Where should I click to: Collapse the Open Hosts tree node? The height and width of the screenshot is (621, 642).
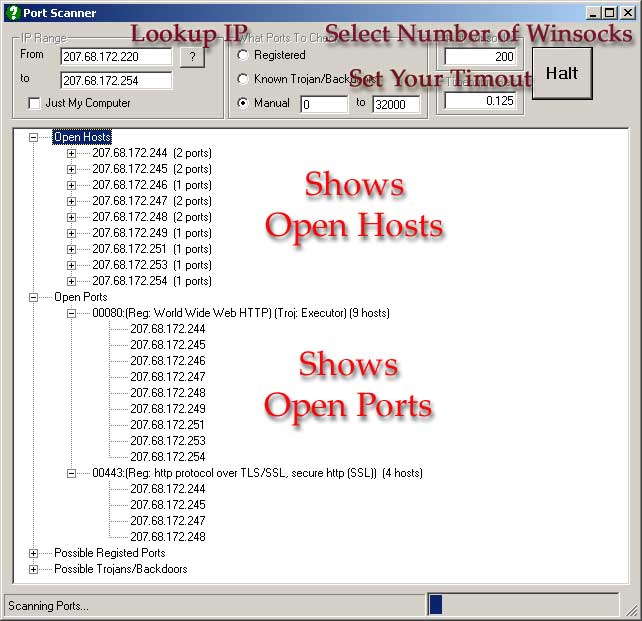[x=34, y=137]
